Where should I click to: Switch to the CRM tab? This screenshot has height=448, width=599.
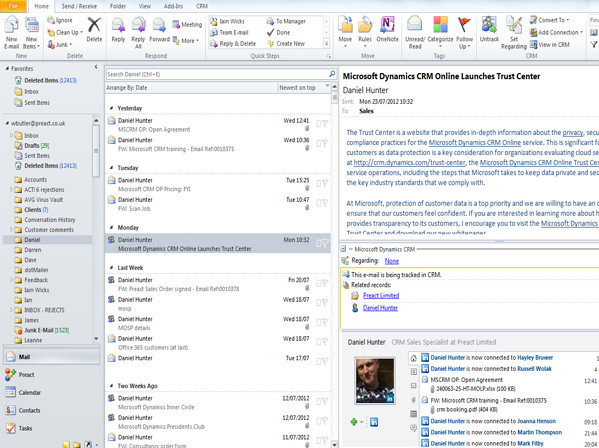pyautogui.click(x=202, y=6)
